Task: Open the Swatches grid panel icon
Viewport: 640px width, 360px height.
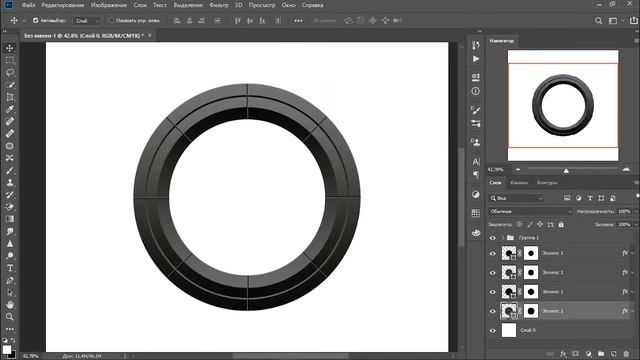Action: tap(476, 213)
